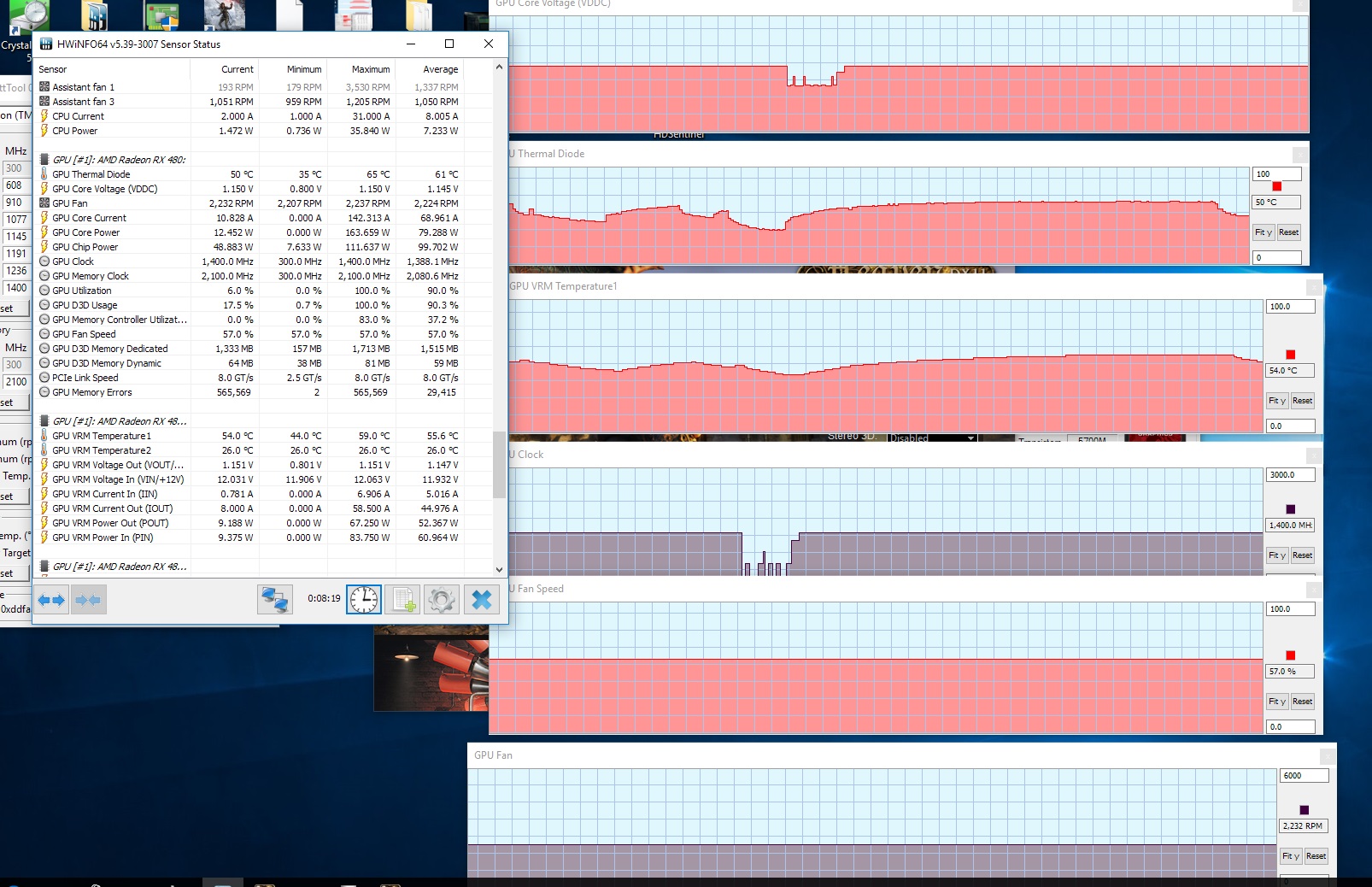Click the GPU Utilization gauge icon

[44, 291]
